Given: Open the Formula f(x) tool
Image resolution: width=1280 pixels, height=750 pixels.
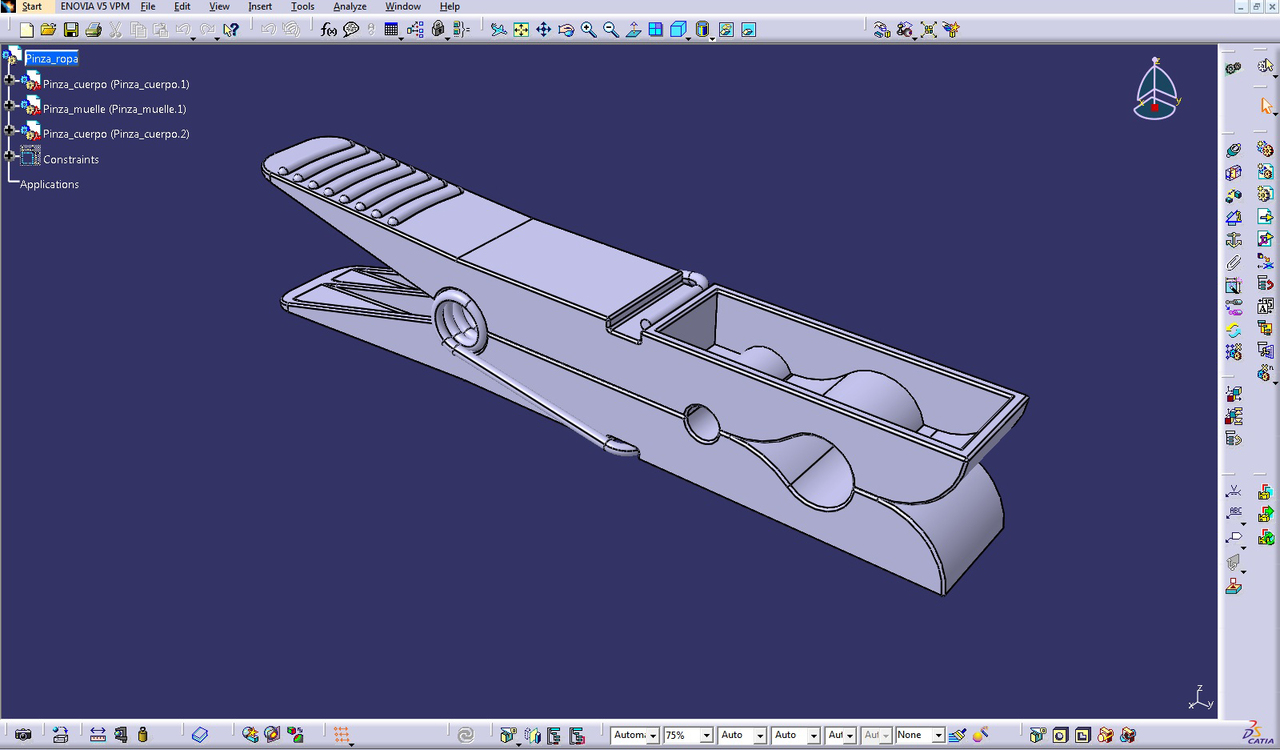Looking at the screenshot, I should (329, 30).
